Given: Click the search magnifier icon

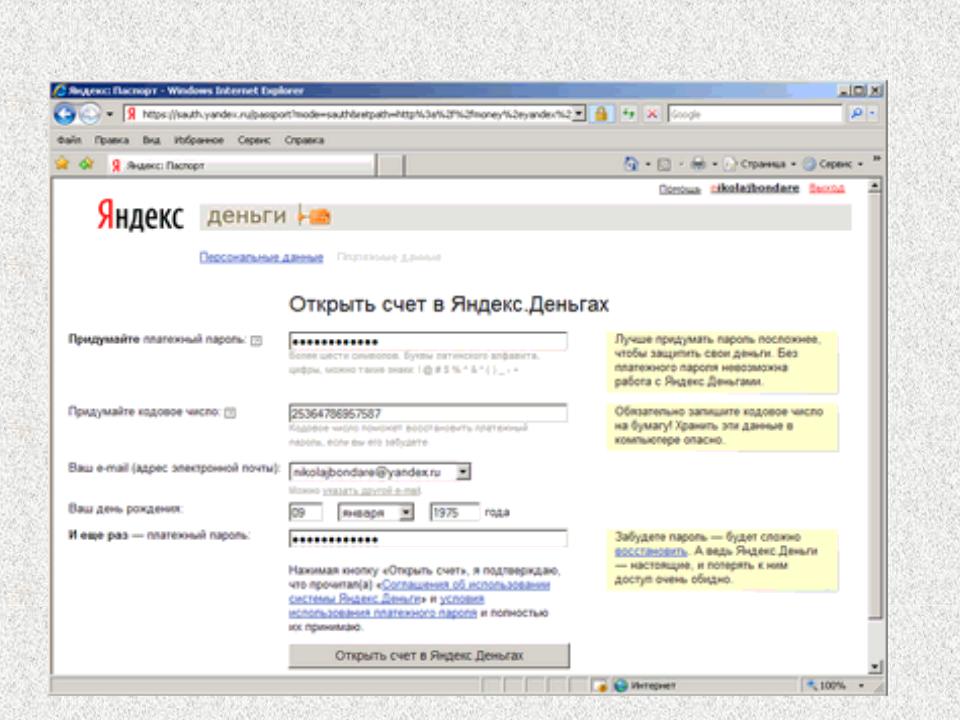Looking at the screenshot, I should click(857, 114).
